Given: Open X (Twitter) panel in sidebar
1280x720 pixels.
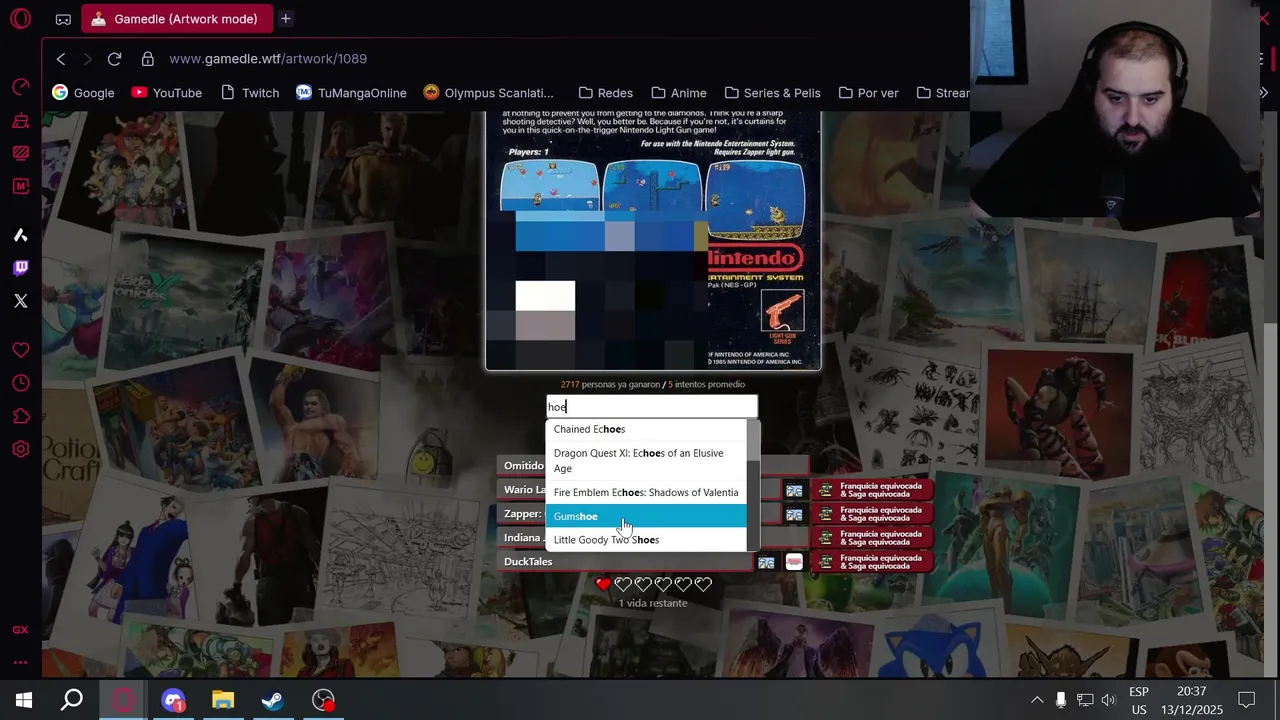Looking at the screenshot, I should [20, 301].
